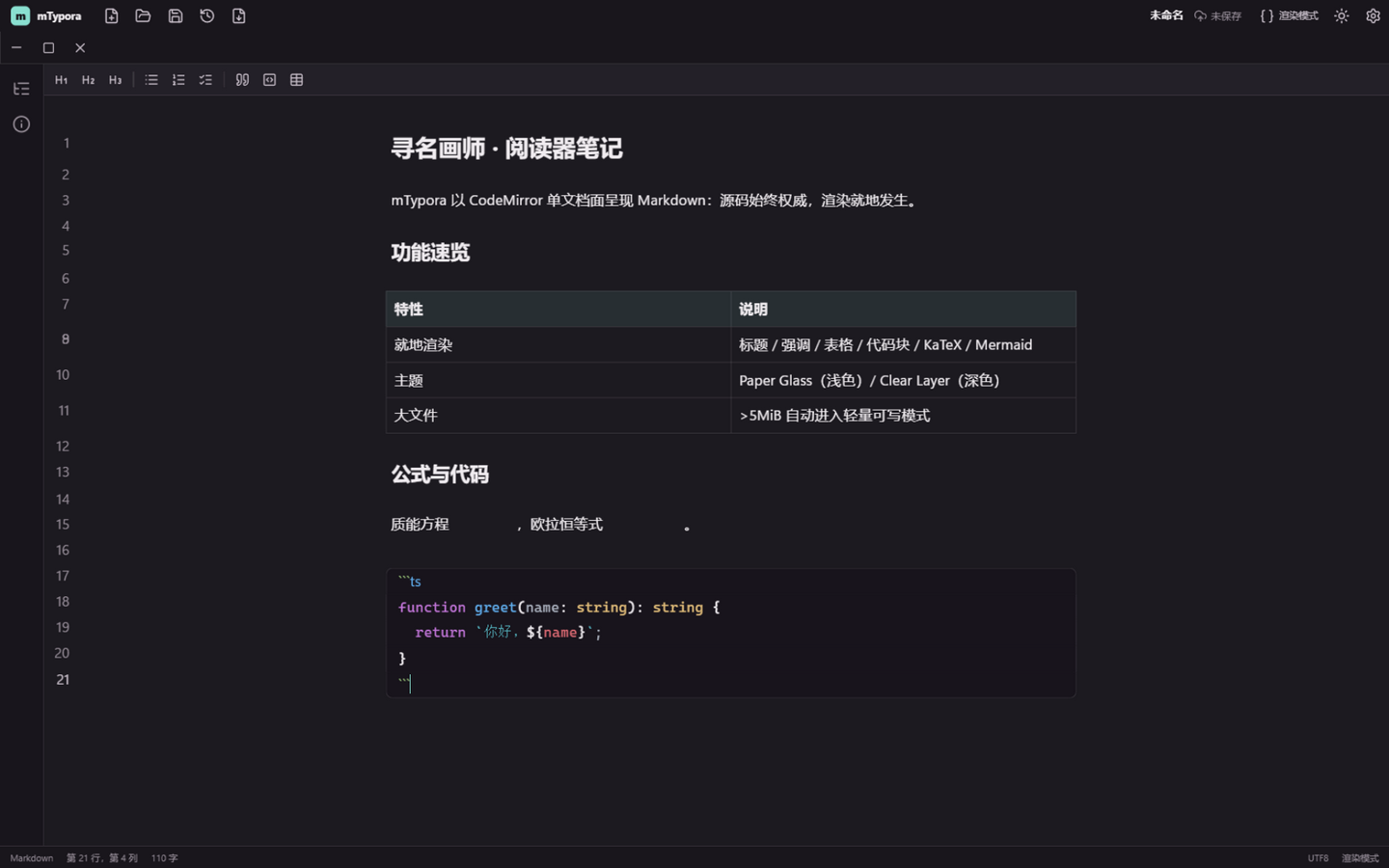The width and height of the screenshot is (1389, 868).
Task: Click the Paper Glass / Clear Layer cell
Action: (x=903, y=381)
